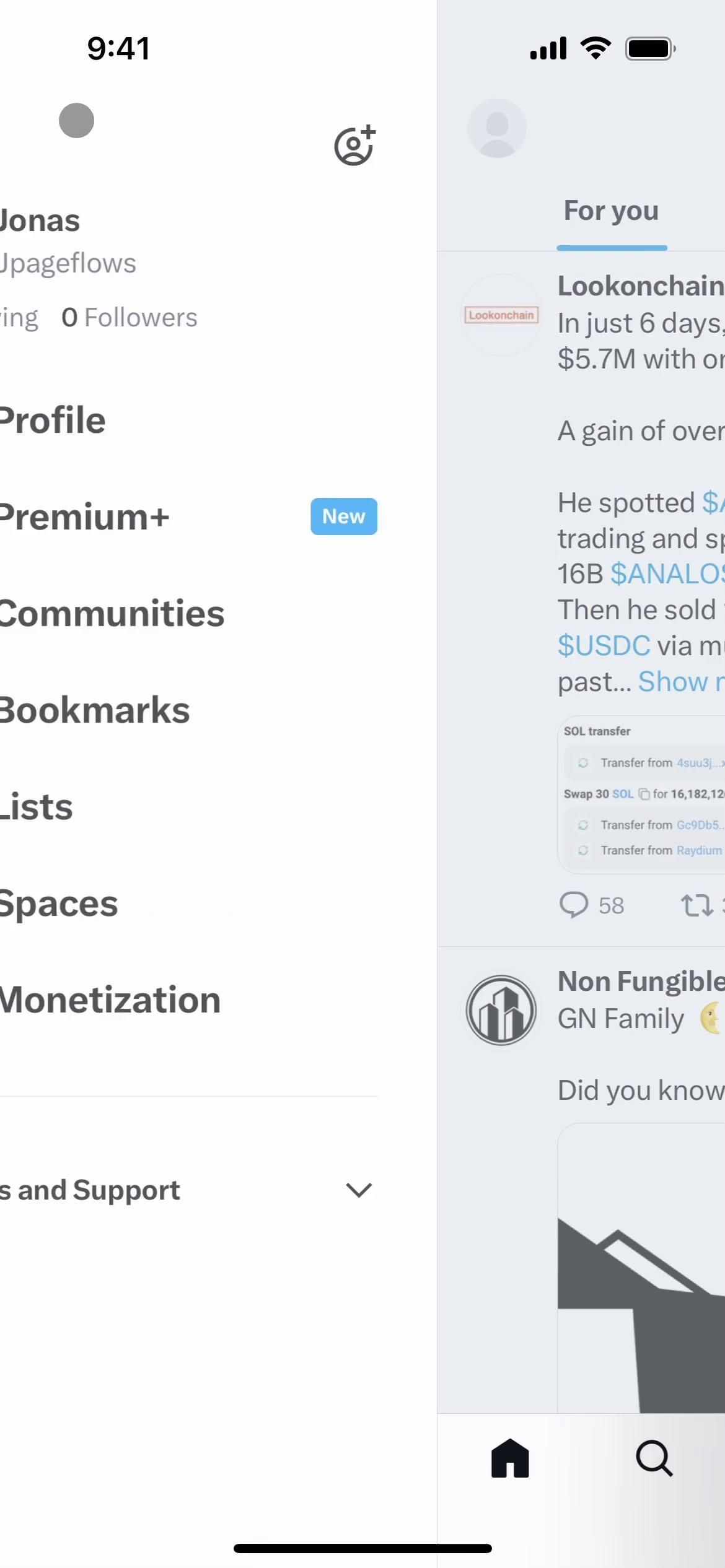Image resolution: width=725 pixels, height=1568 pixels.
Task: Tap the Home icon in bottom bar
Action: coord(510,1458)
